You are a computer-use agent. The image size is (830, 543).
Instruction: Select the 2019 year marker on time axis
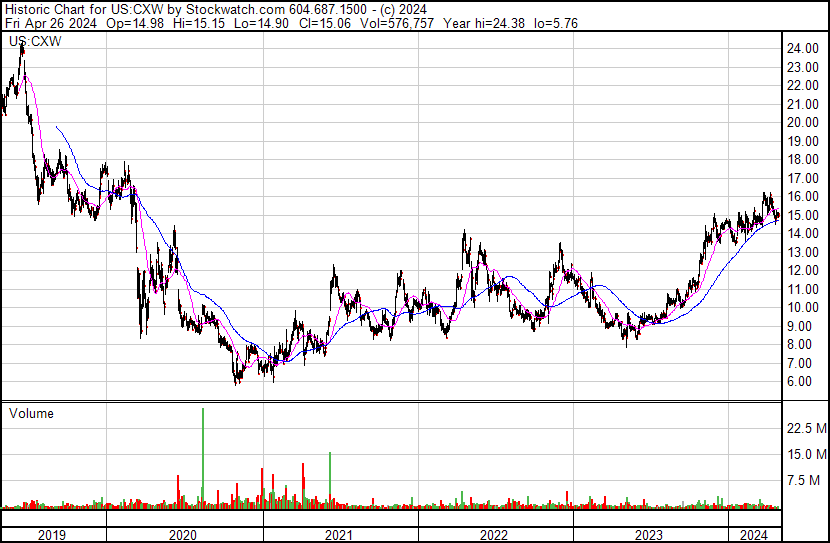pyautogui.click(x=52, y=535)
